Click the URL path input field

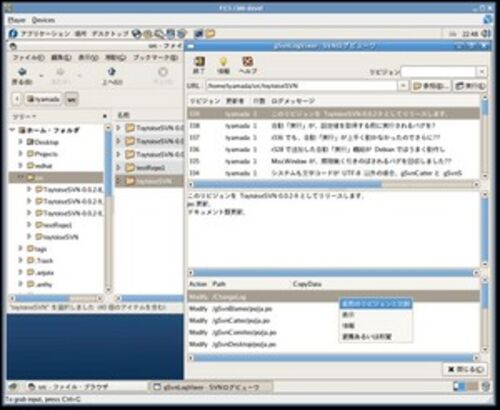point(302,86)
